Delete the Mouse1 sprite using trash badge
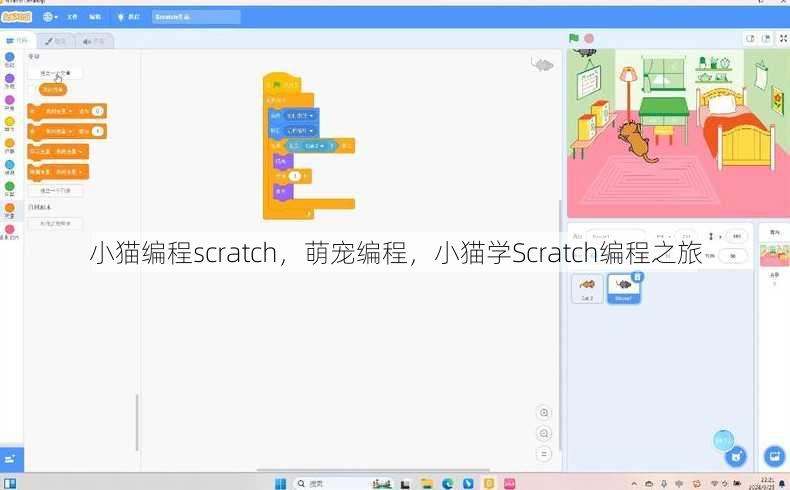Image resolution: width=790 pixels, height=490 pixels. (x=637, y=276)
